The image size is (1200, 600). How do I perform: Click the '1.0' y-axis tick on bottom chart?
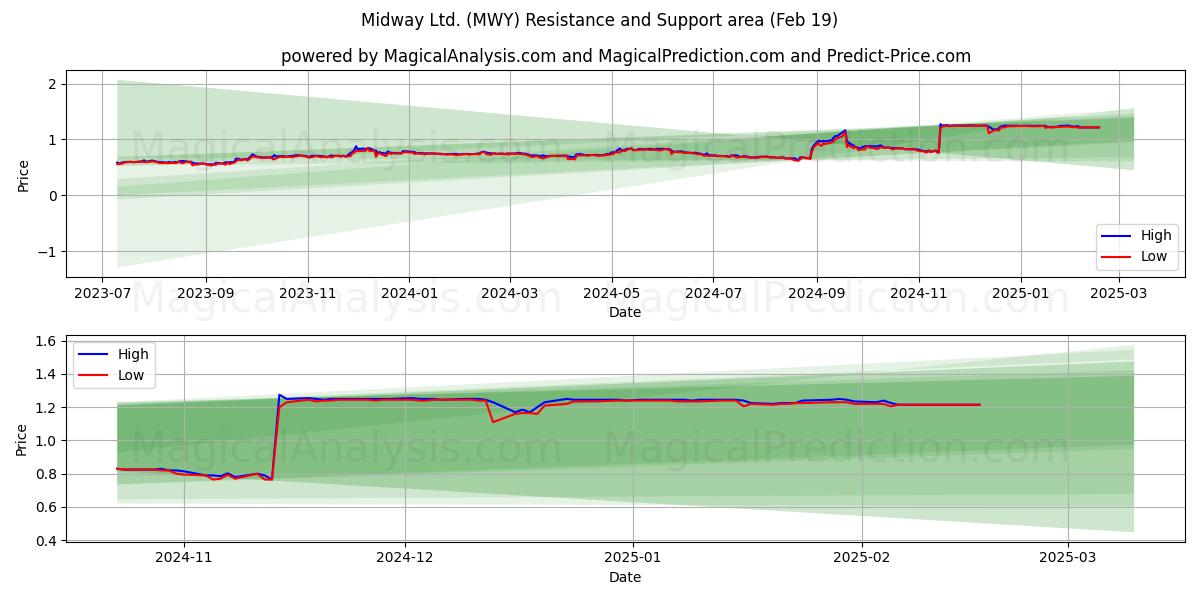pos(48,441)
